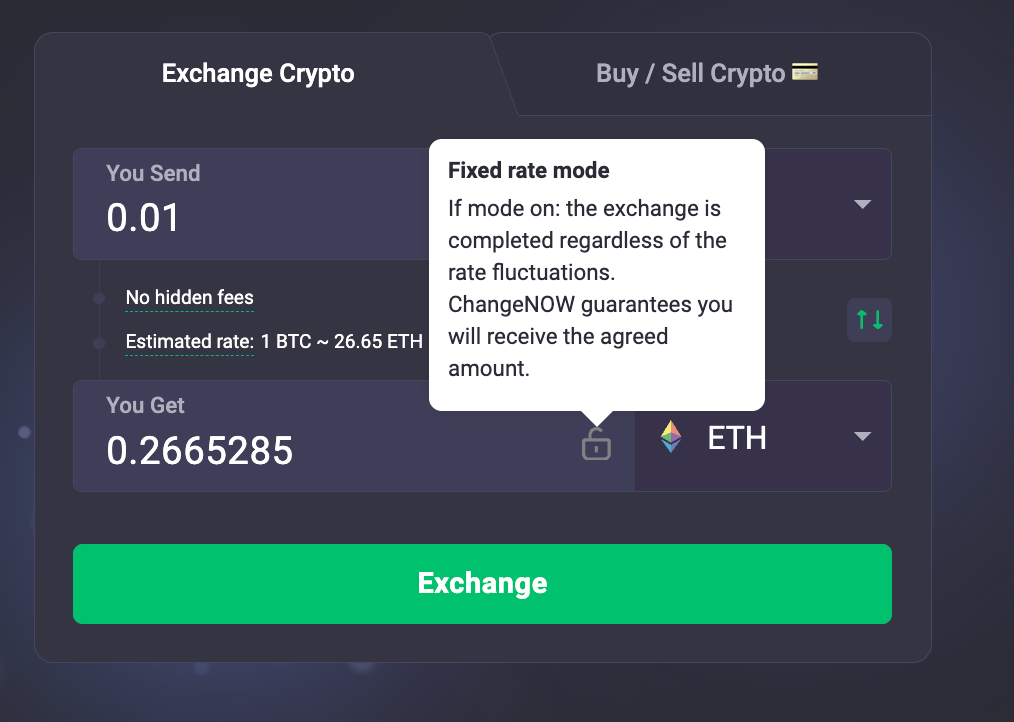This screenshot has height=722, width=1014.
Task: Click the bullet dot beside Estimated rate
Action: (x=99, y=343)
